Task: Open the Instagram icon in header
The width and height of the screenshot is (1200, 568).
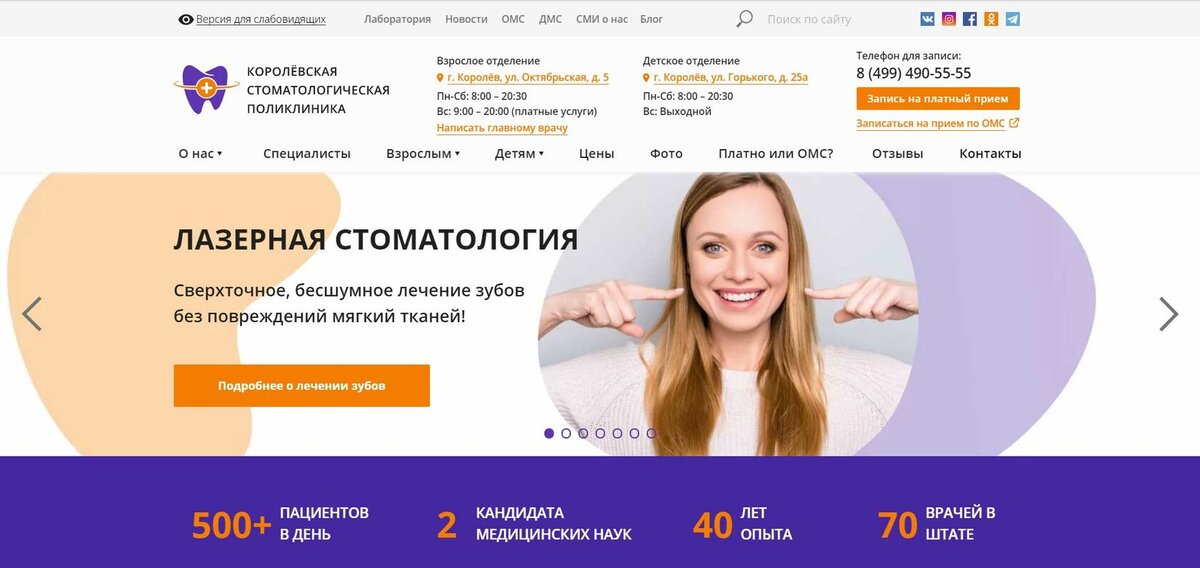Action: [949, 19]
